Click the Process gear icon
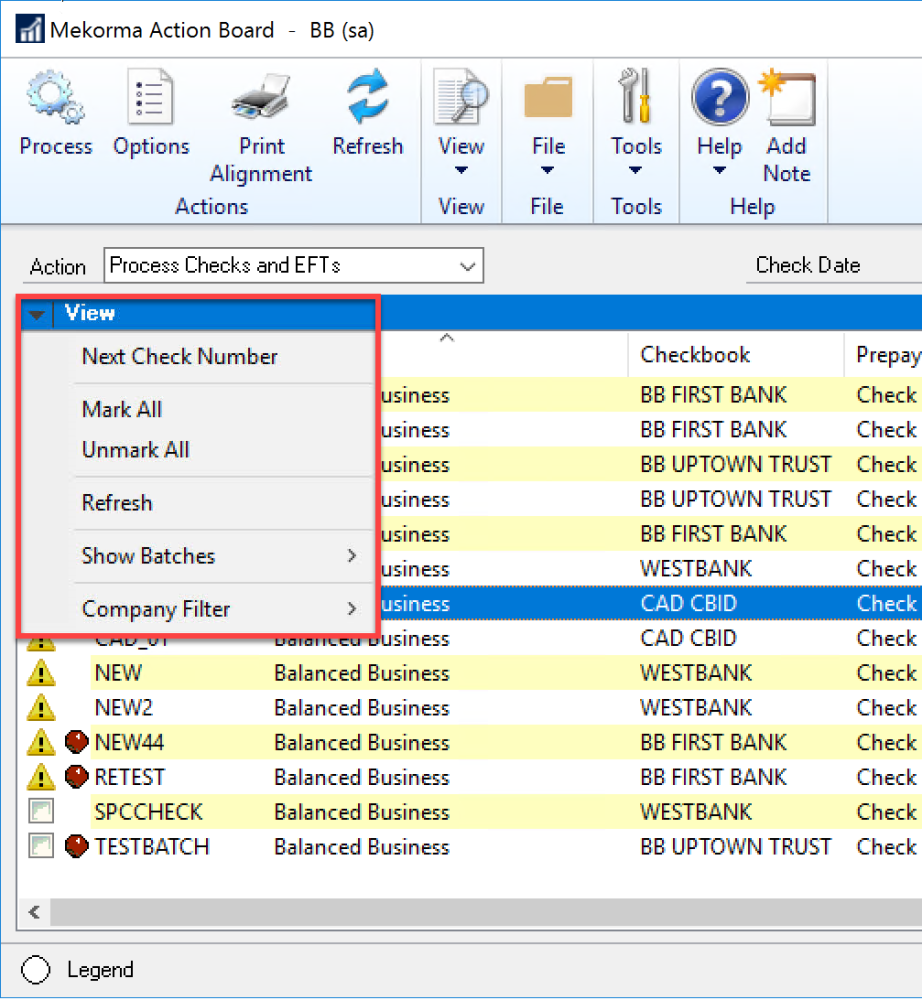This screenshot has height=1000, width=922. point(55,97)
